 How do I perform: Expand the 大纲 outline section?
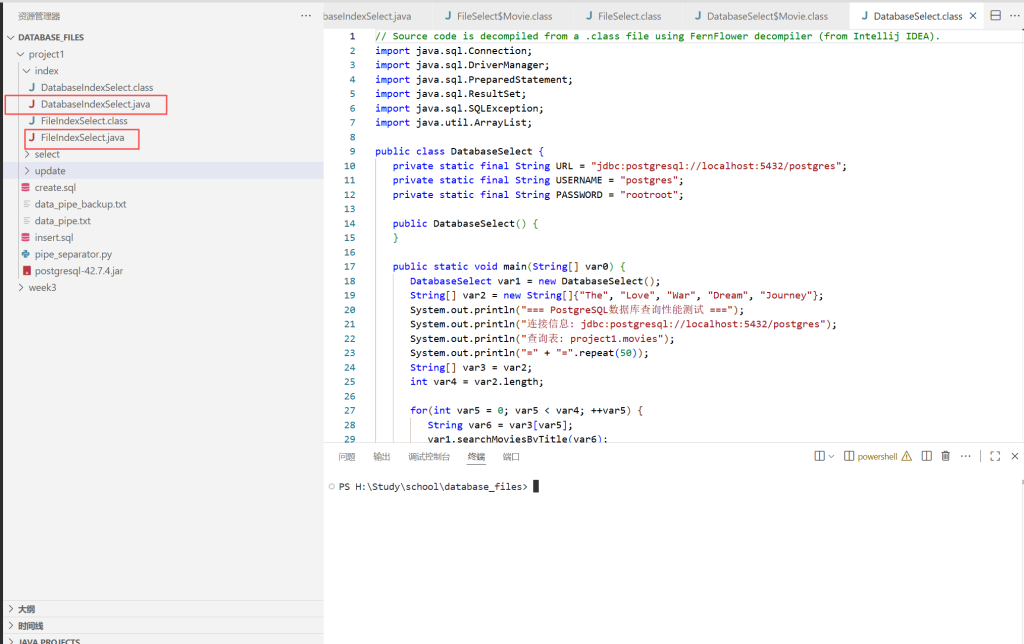pyautogui.click(x=26, y=609)
